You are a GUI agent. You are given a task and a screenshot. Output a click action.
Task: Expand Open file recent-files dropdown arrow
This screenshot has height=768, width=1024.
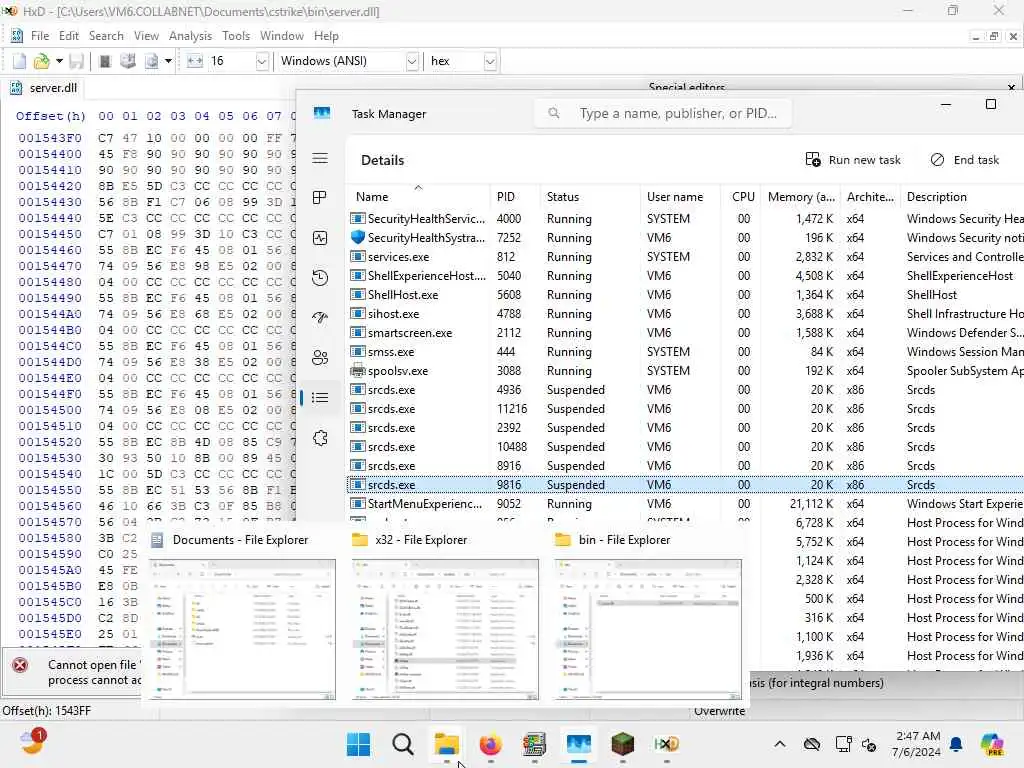[x=59, y=61]
